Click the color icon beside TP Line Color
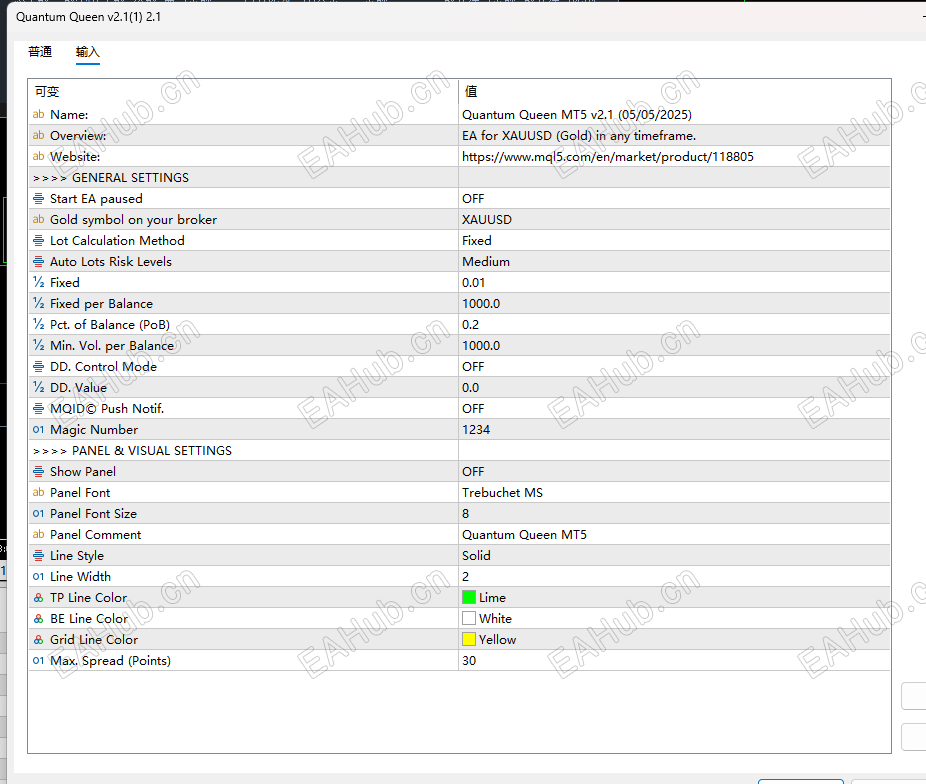 38,597
